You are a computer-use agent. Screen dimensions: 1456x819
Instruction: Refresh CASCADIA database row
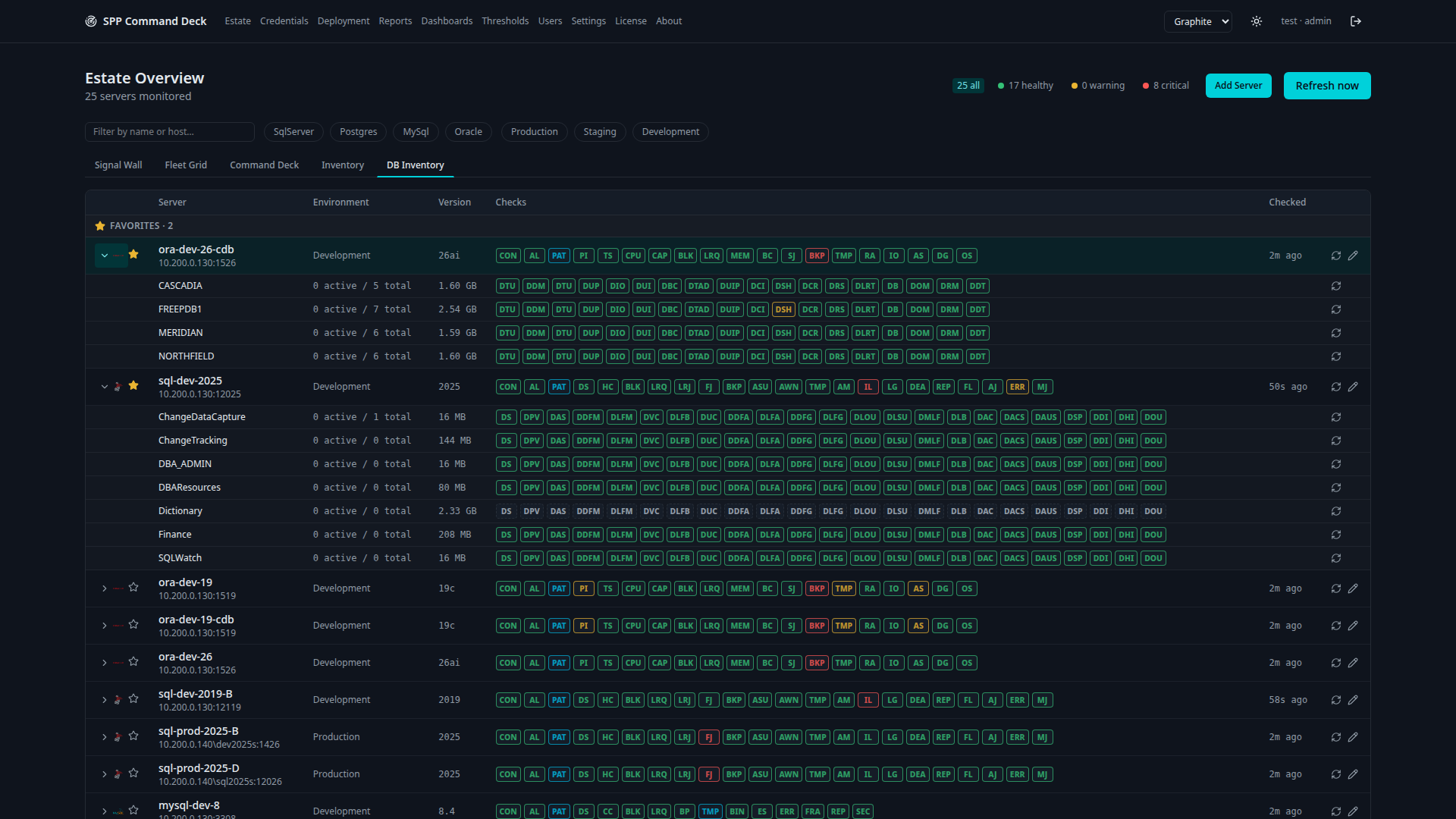click(x=1336, y=286)
